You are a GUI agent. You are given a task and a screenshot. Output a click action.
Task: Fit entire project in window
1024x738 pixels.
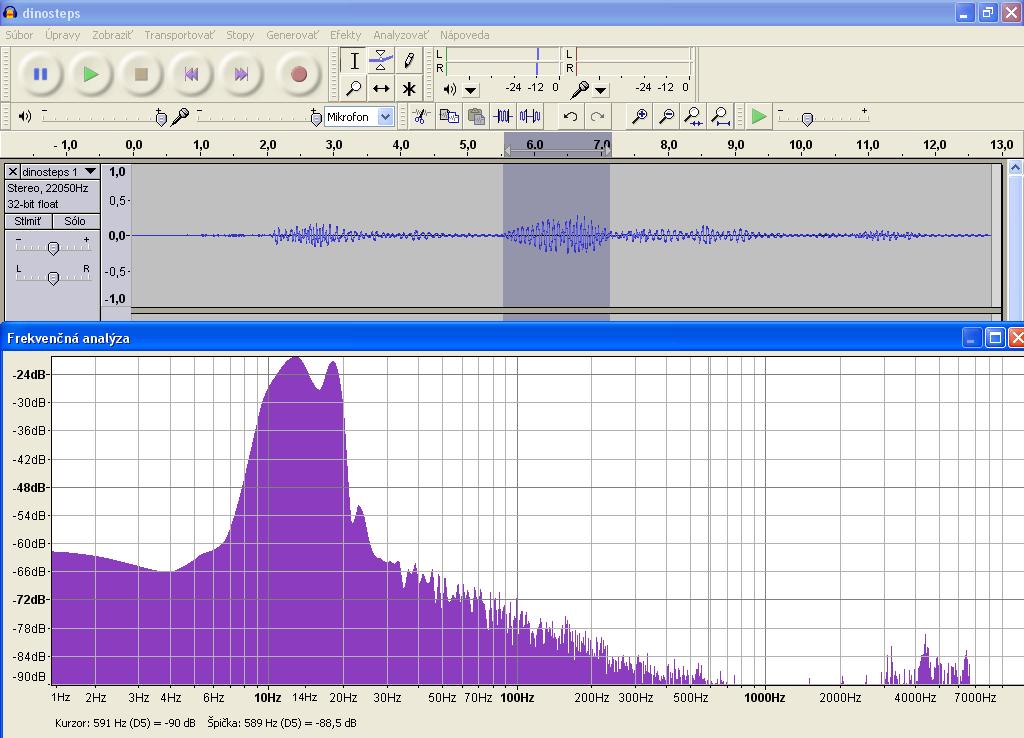(x=720, y=117)
